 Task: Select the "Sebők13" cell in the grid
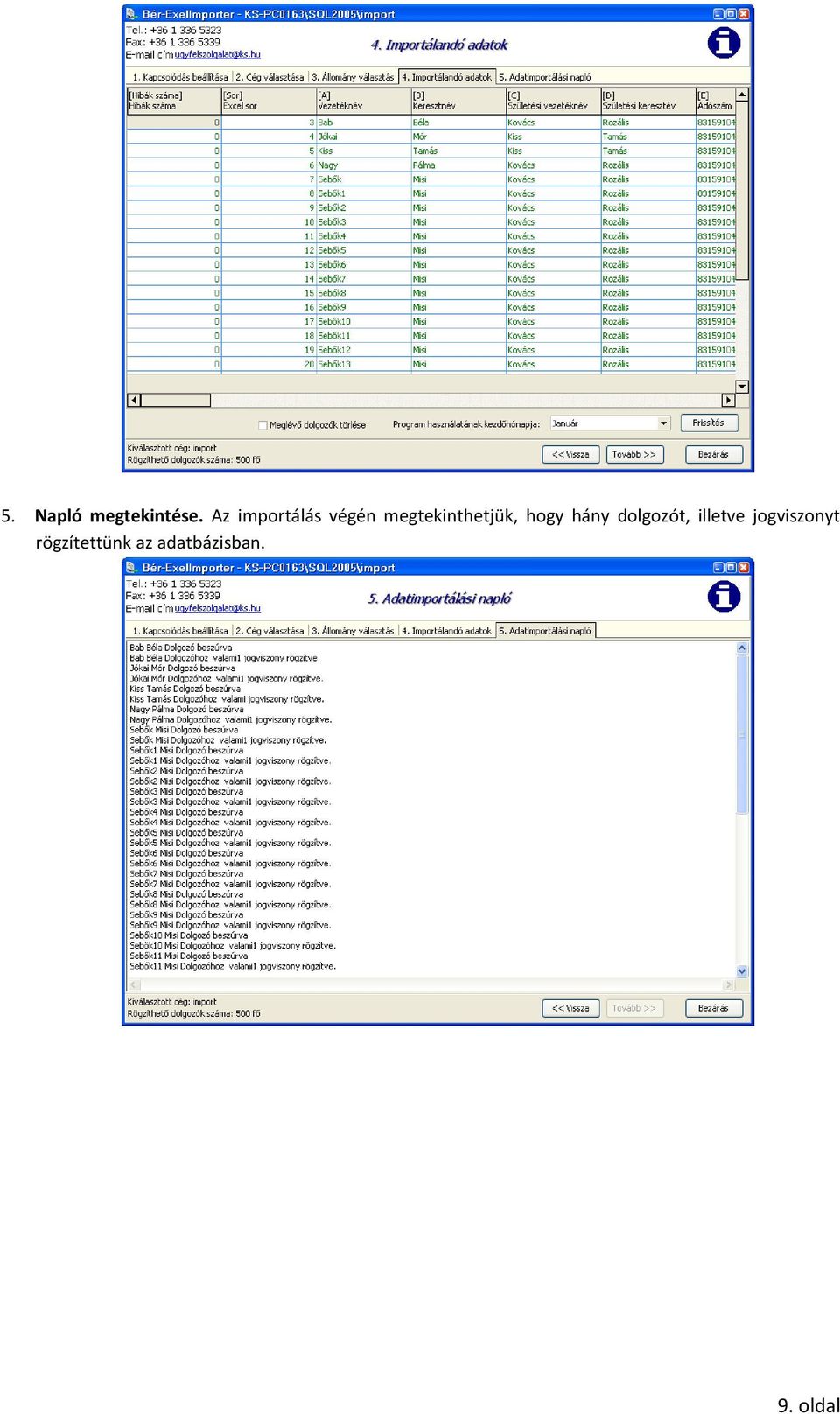pos(363,364)
